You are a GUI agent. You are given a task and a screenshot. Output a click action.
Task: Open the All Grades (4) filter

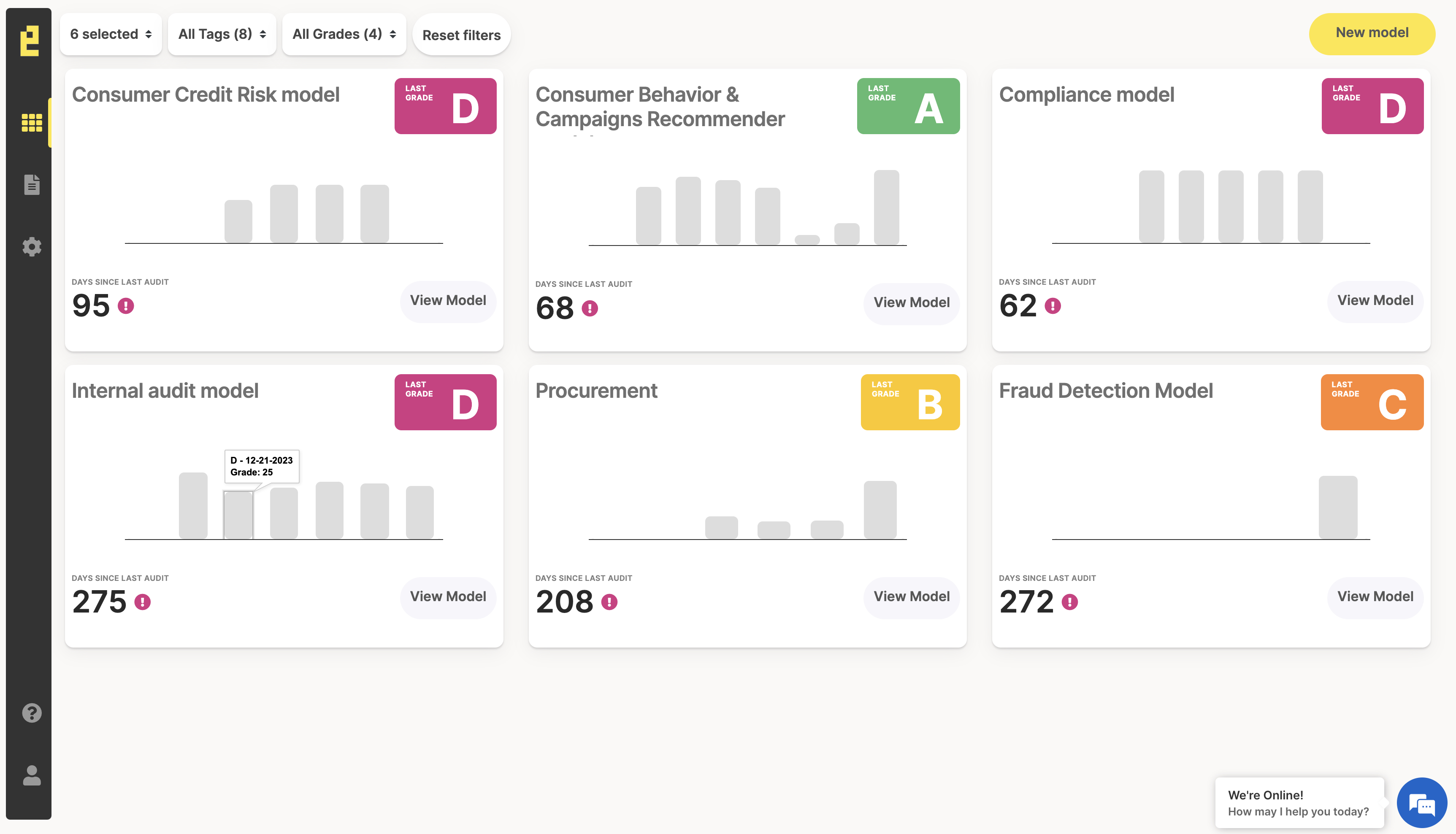pos(344,34)
